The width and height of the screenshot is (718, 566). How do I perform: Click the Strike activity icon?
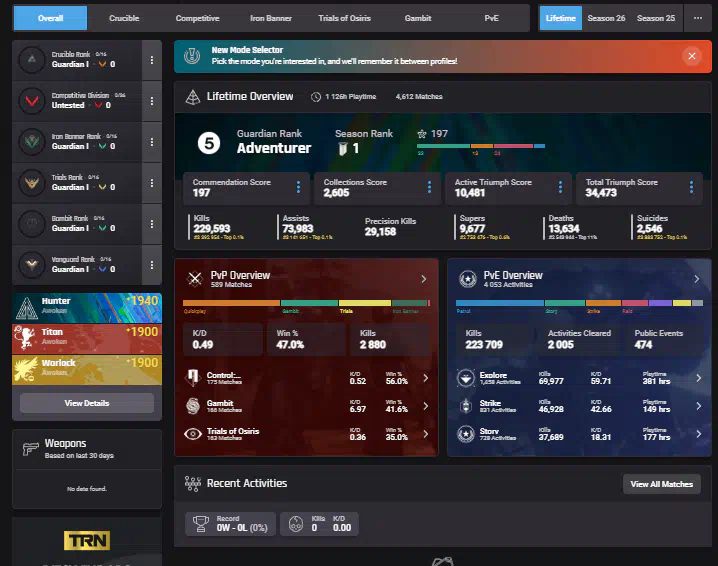(x=466, y=406)
